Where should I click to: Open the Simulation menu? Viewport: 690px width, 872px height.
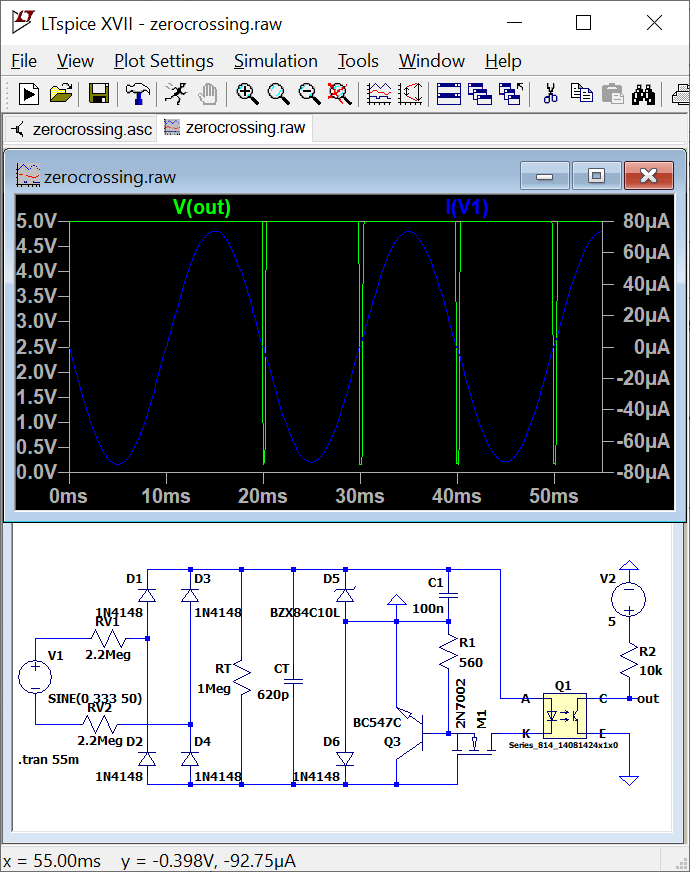(275, 61)
